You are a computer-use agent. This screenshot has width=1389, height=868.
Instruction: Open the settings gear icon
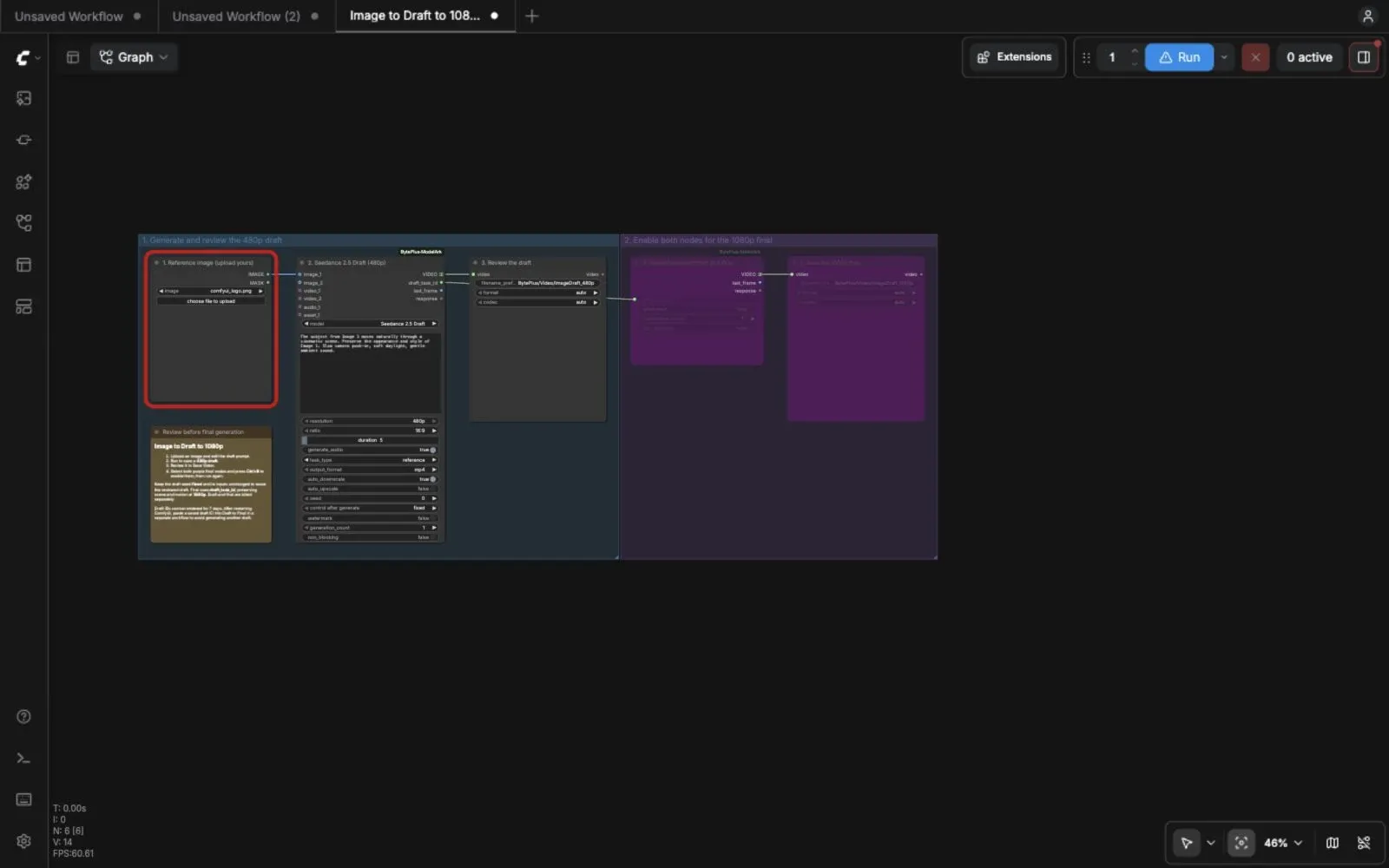click(23, 841)
